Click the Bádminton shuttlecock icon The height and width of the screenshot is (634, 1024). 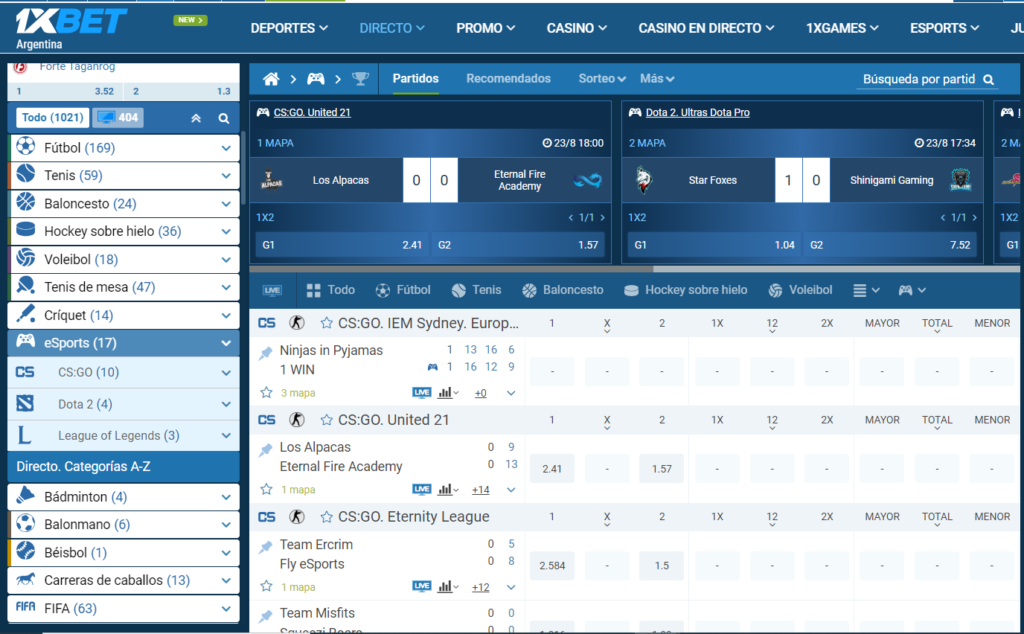coord(25,496)
